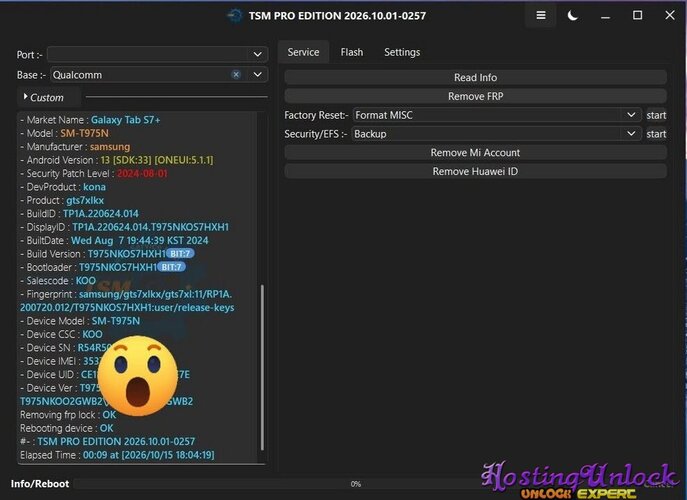This screenshot has height=500, width=687.
Task: Click the Fingerprint samsung/gts7xlkx line
Action: [x=126, y=294]
